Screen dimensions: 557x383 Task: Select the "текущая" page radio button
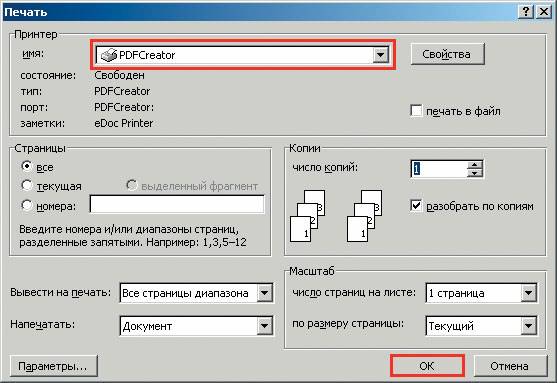coord(27,185)
